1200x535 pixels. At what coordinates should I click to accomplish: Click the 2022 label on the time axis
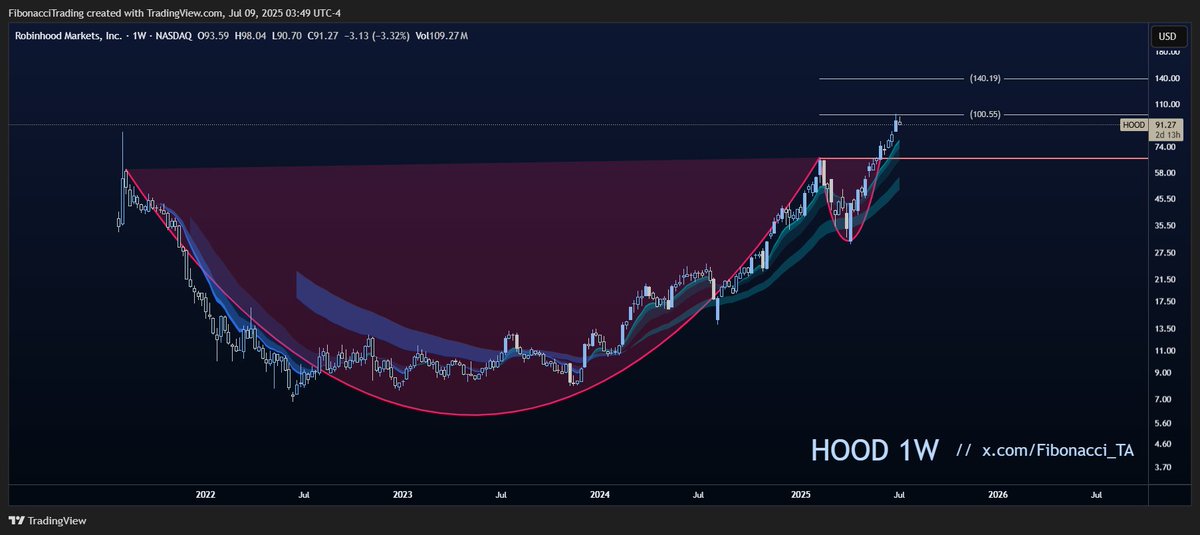pyautogui.click(x=206, y=494)
